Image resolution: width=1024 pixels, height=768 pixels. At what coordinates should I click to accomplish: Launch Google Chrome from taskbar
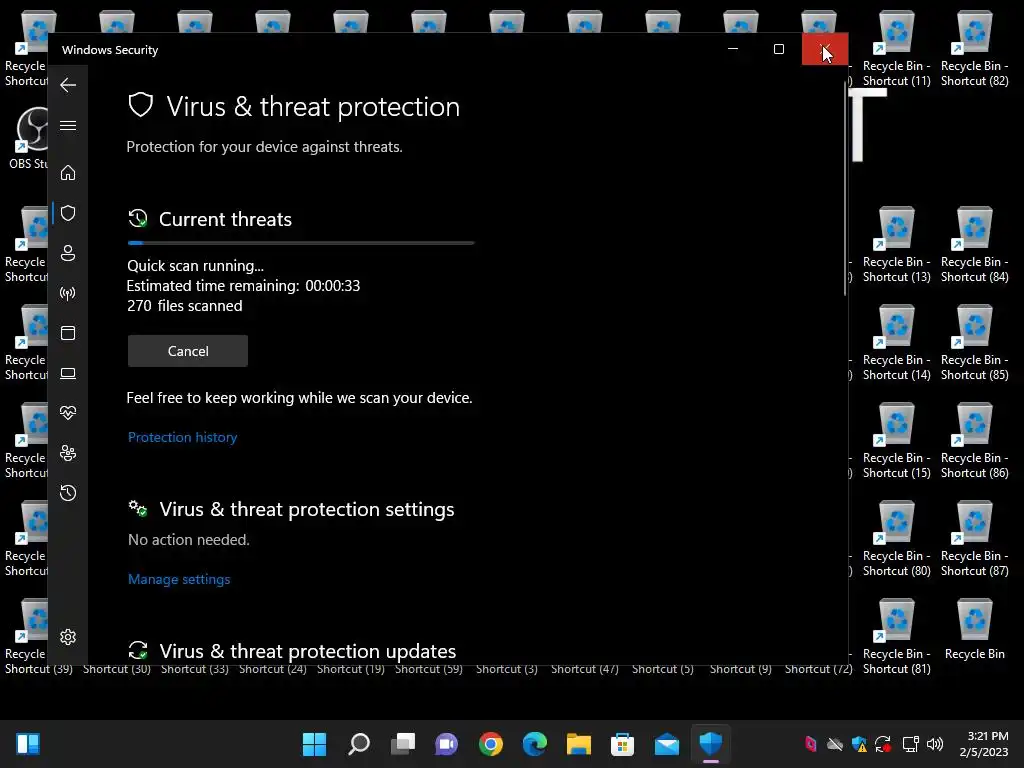pos(491,744)
